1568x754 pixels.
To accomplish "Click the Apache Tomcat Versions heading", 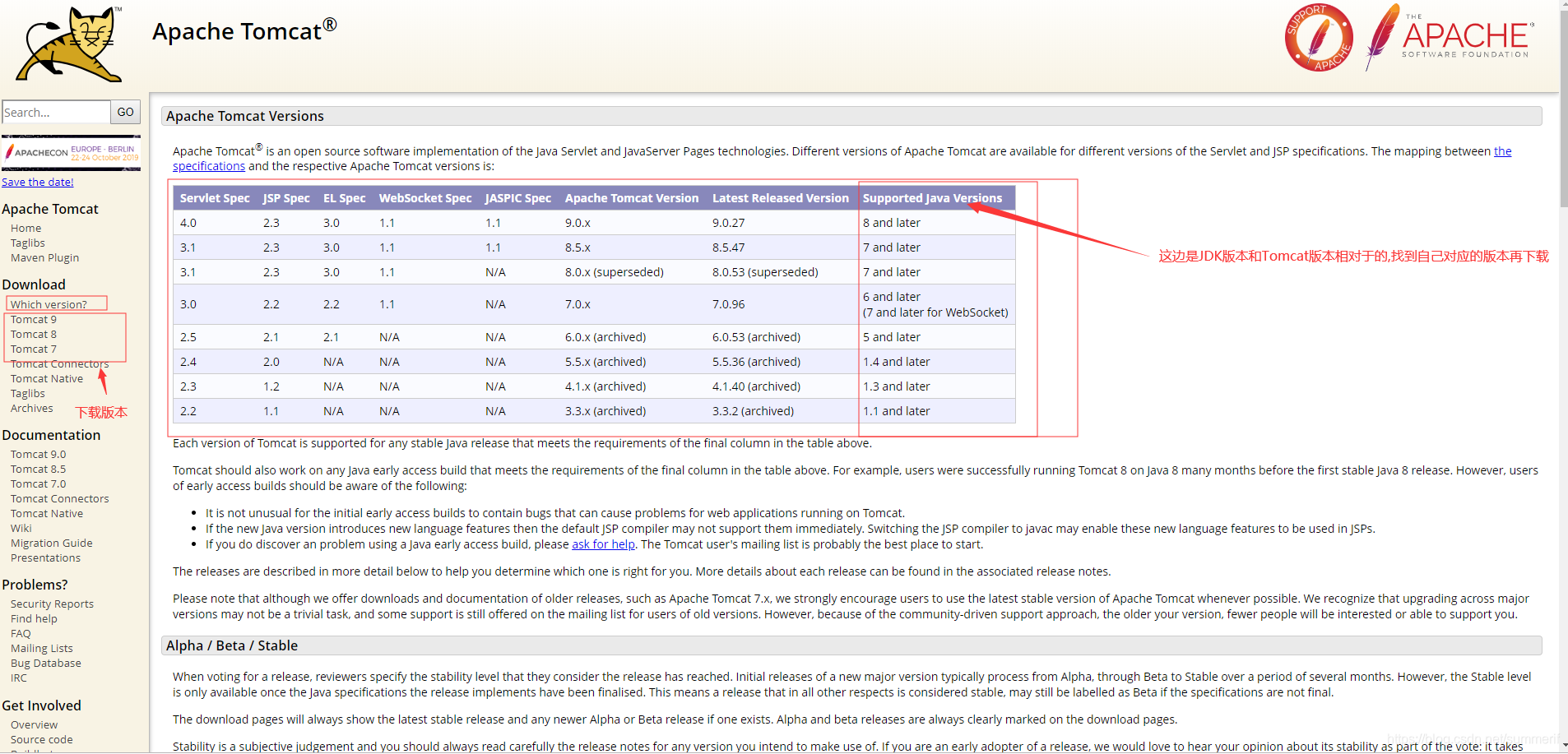I will click(x=245, y=116).
